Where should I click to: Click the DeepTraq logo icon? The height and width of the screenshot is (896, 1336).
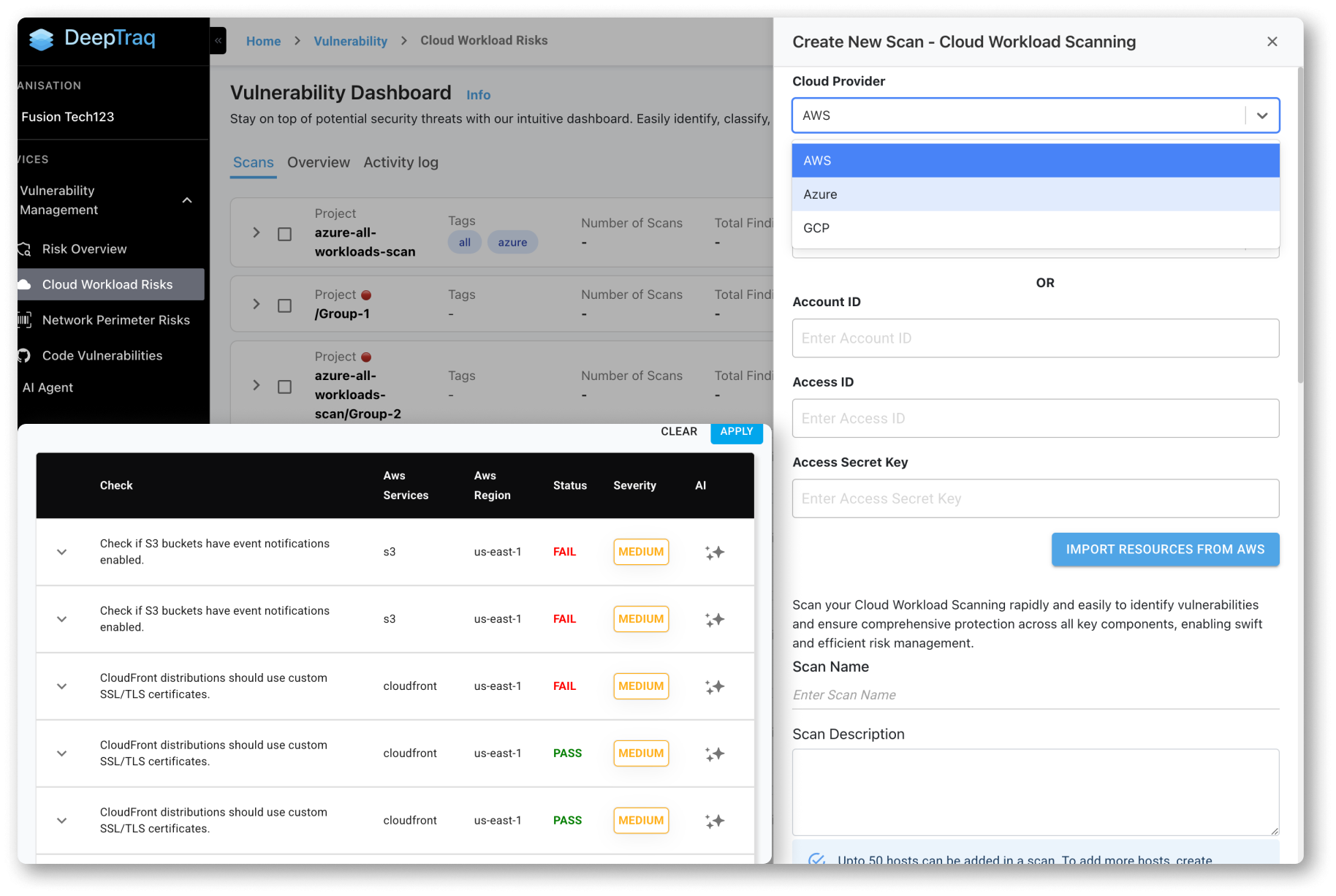click(42, 39)
